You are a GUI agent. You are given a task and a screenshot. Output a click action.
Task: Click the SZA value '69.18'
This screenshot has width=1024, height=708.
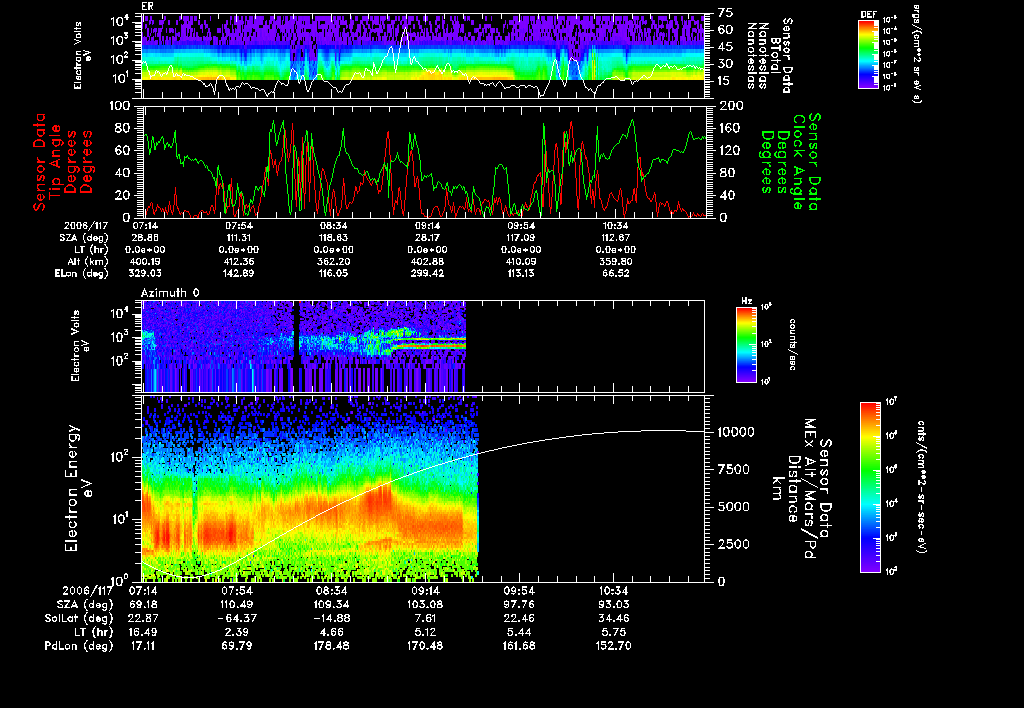tap(144, 604)
